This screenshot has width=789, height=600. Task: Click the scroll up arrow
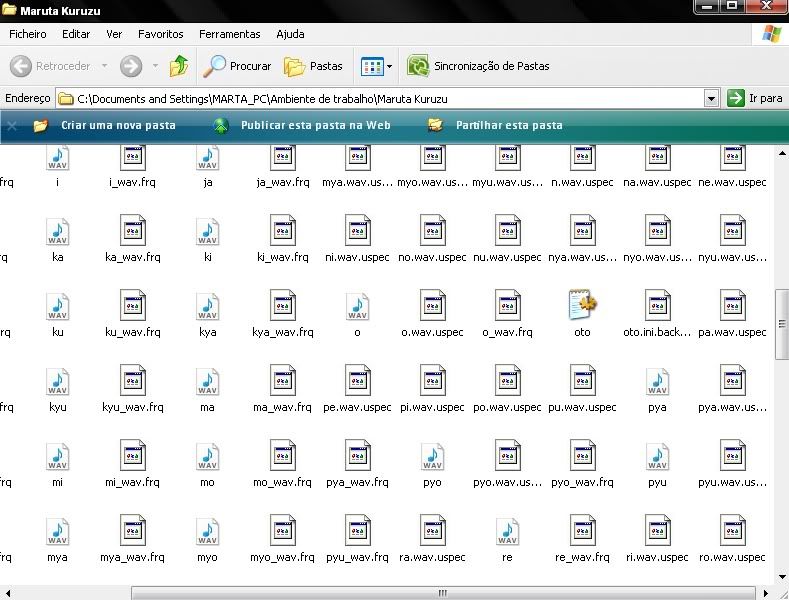click(782, 153)
